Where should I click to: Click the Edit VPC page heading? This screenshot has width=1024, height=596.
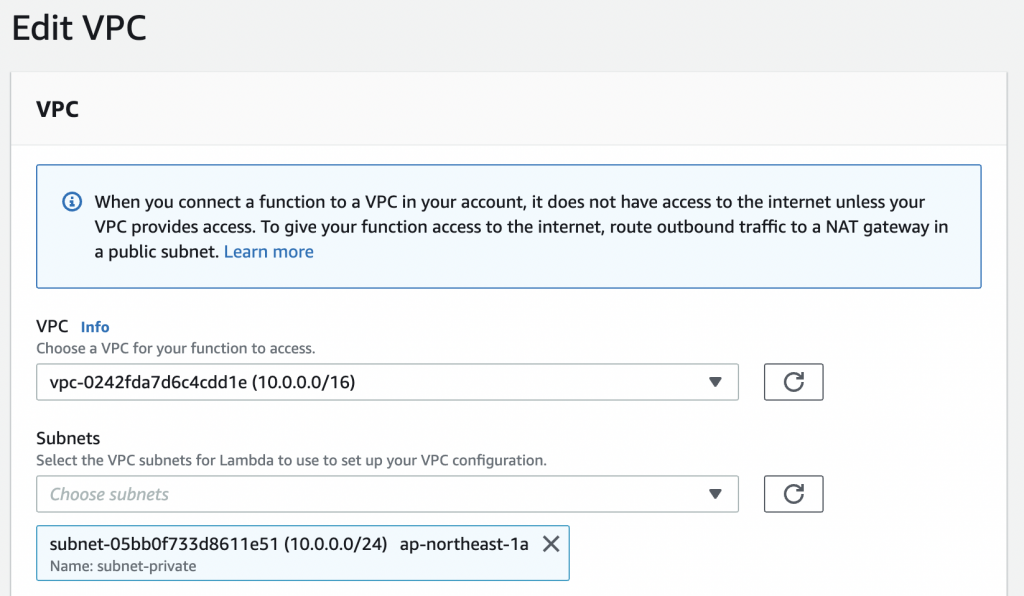click(x=79, y=28)
